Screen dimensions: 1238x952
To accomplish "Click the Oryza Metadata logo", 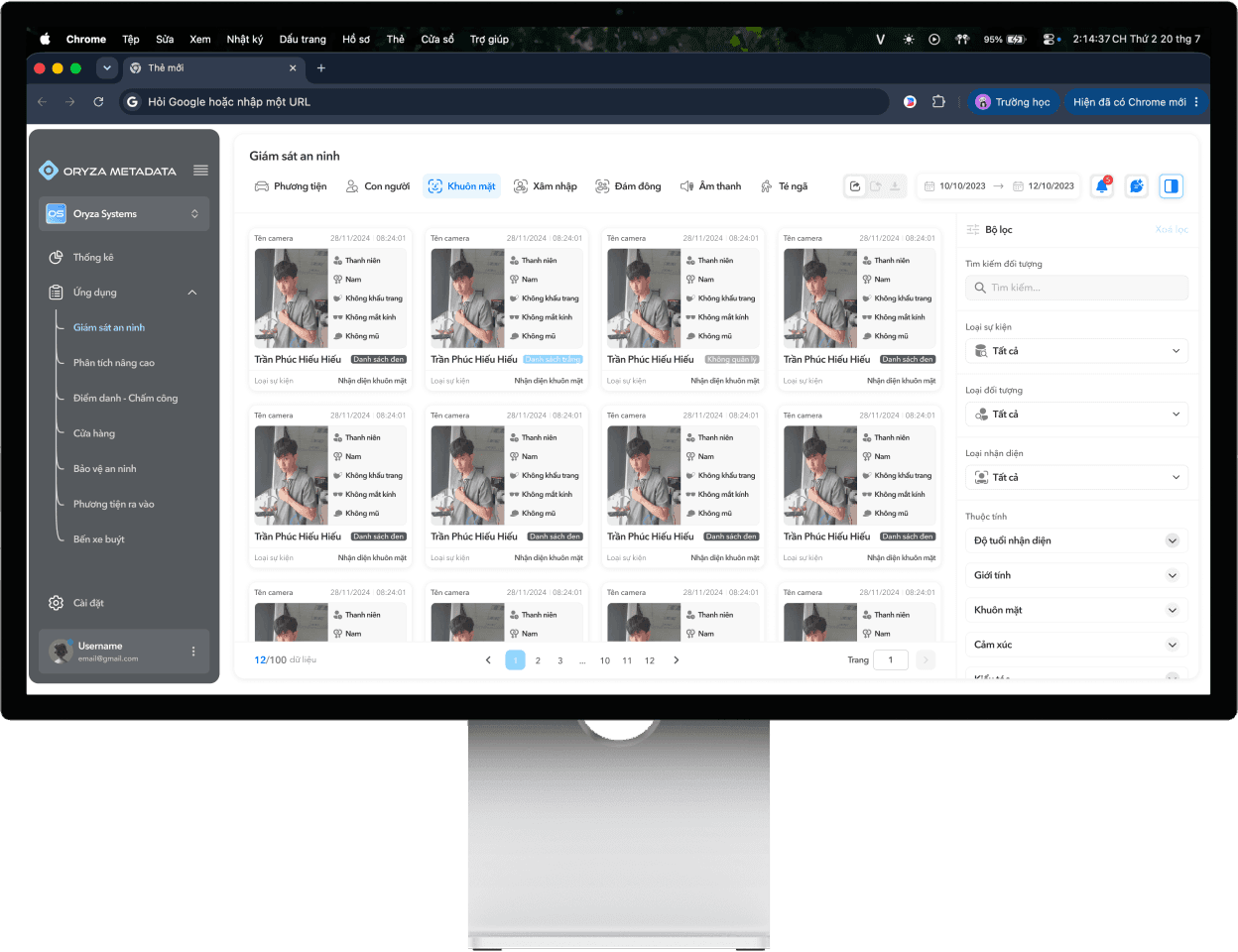I will tap(107, 171).
